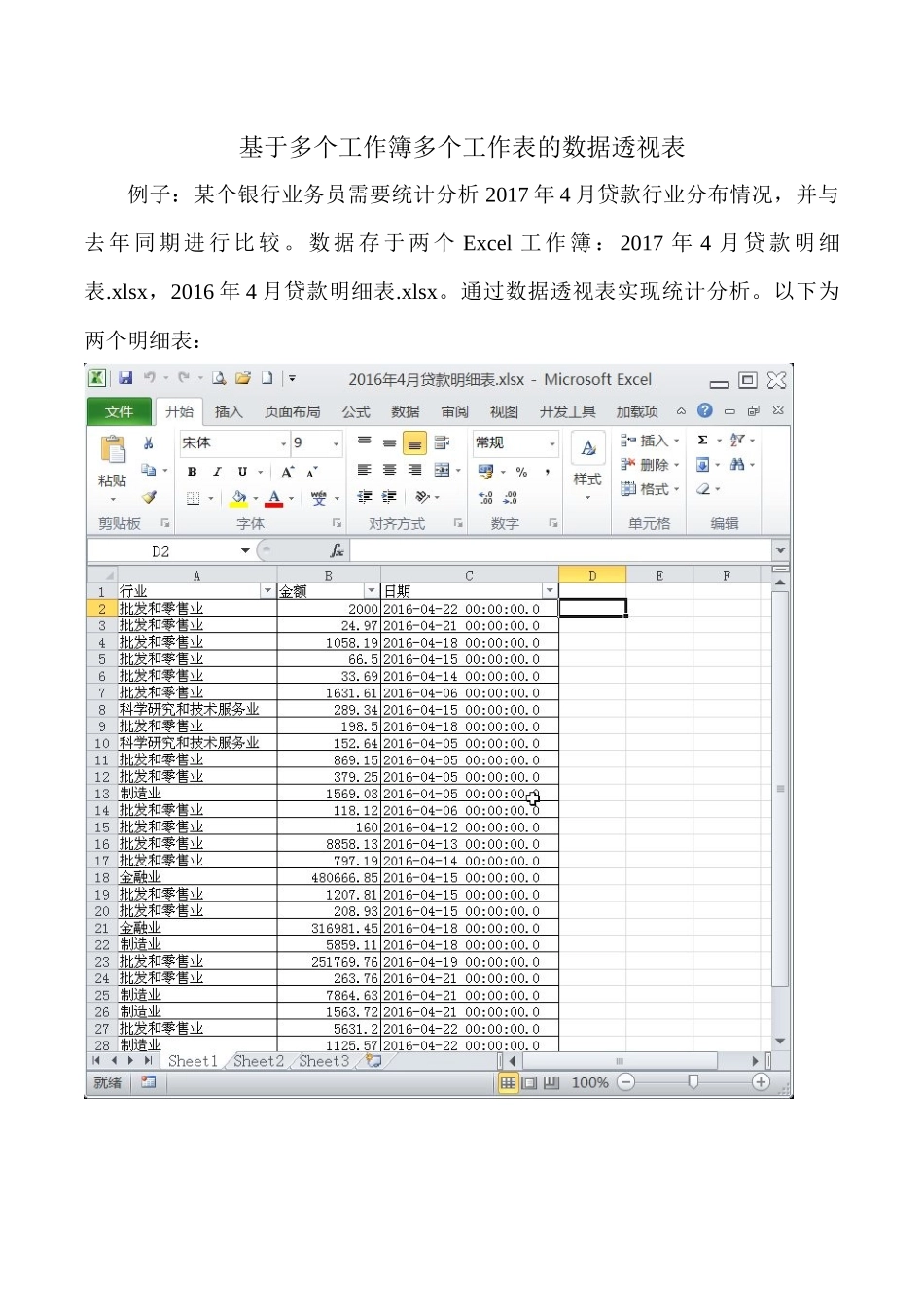The width and height of the screenshot is (924, 1307).
Task: Click the Align Text Left icon
Action: tap(364, 471)
